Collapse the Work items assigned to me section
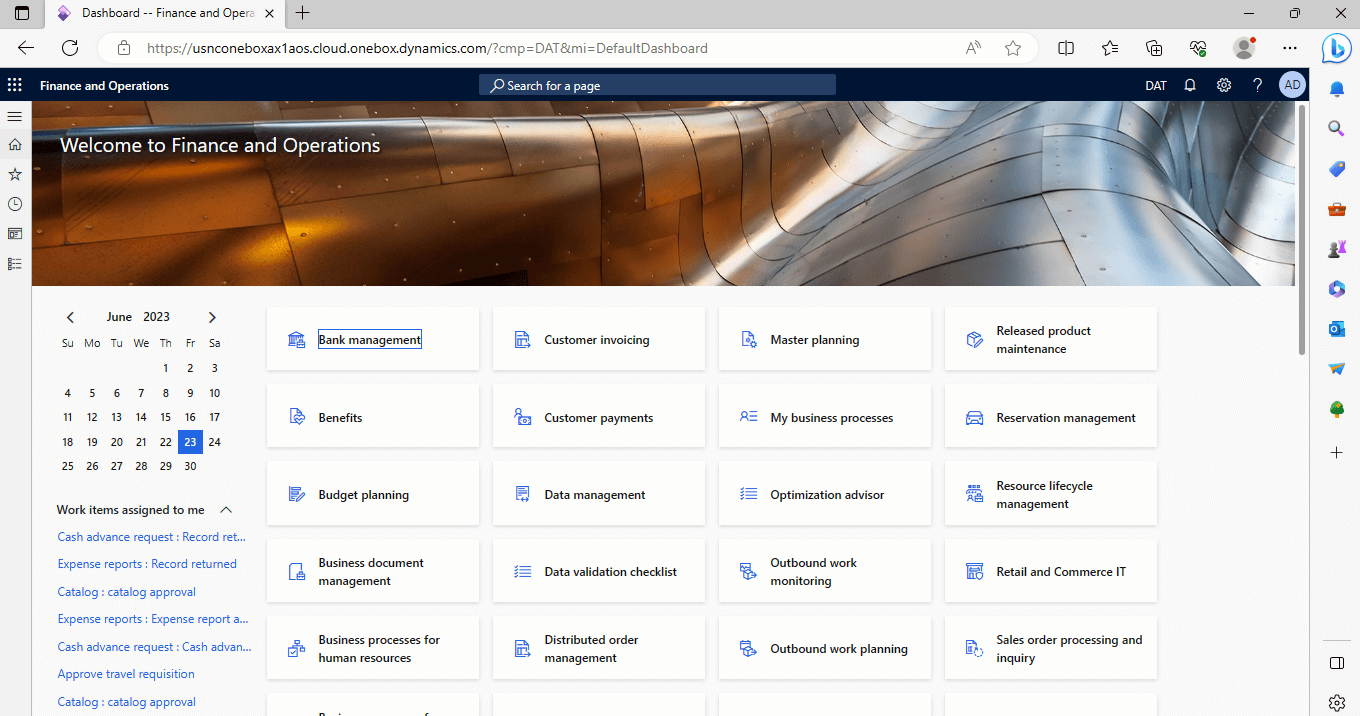This screenshot has width=1360, height=716. point(226,510)
